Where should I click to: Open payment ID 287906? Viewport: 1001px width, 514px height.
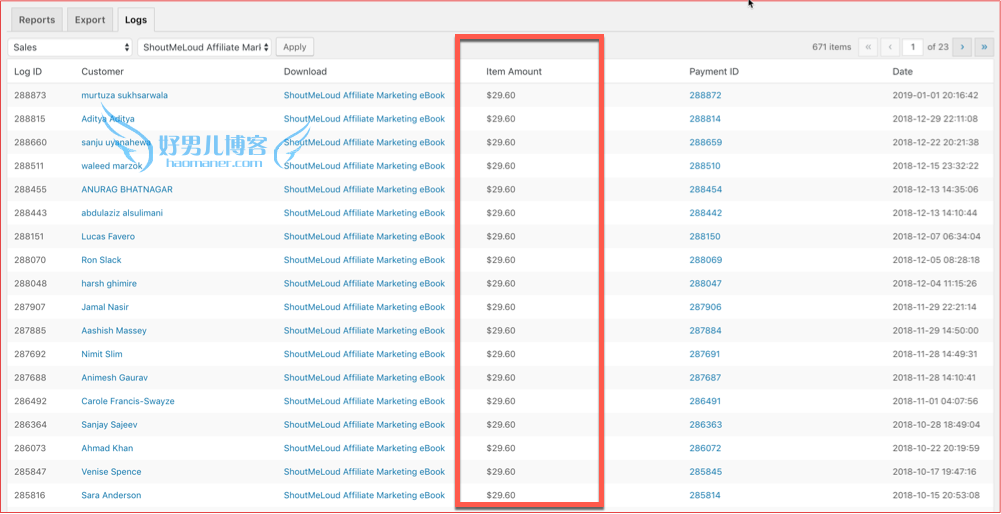click(705, 307)
